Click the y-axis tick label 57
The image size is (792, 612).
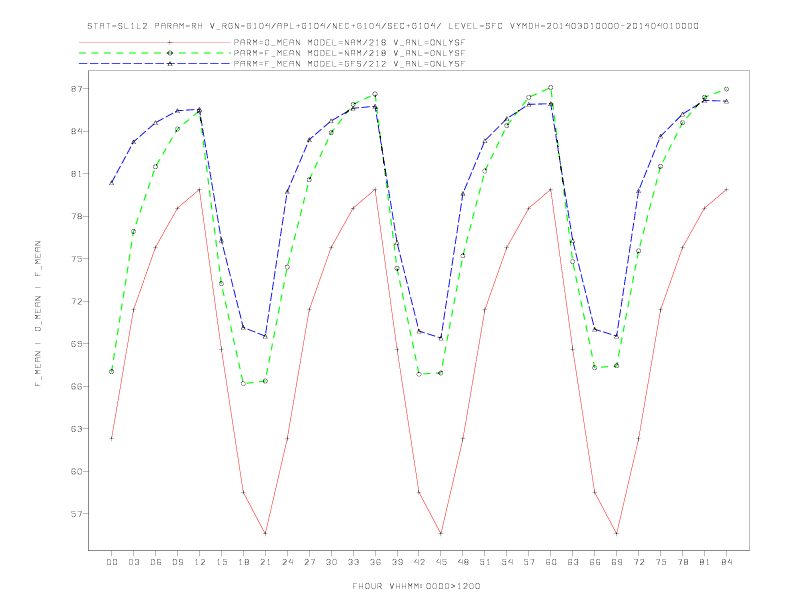pos(77,514)
